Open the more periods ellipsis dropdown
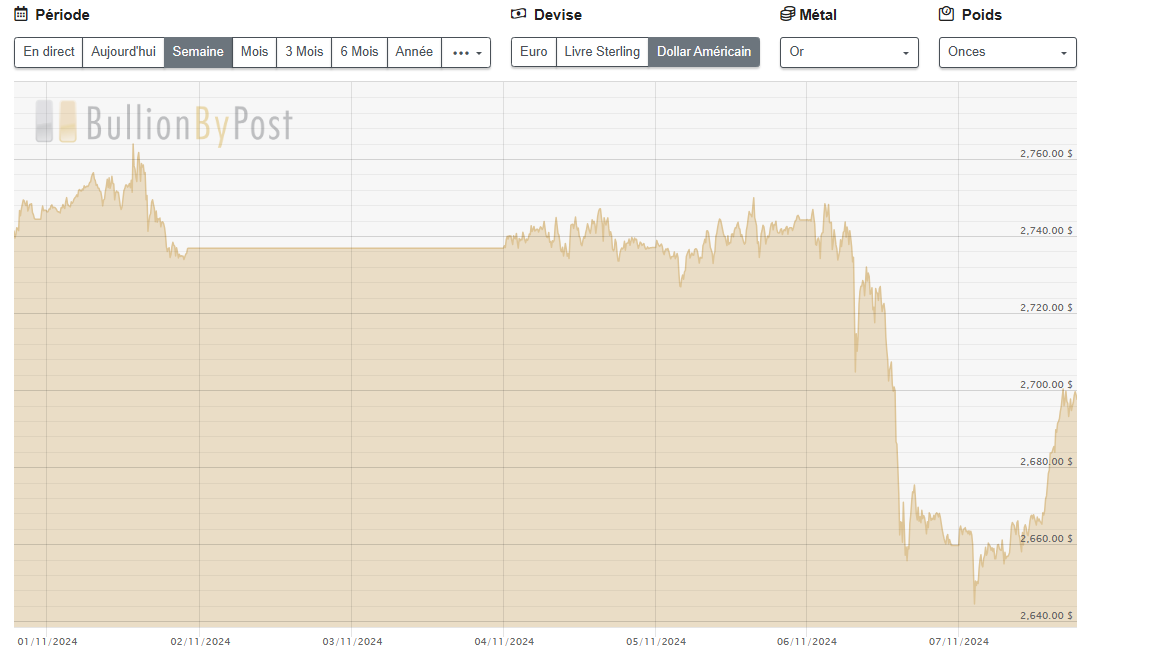Viewport: 1160px width, 666px height. (466, 52)
